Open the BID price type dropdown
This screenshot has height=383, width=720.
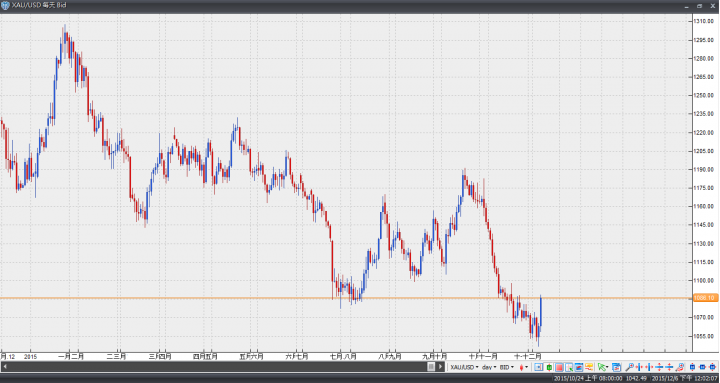coord(507,367)
